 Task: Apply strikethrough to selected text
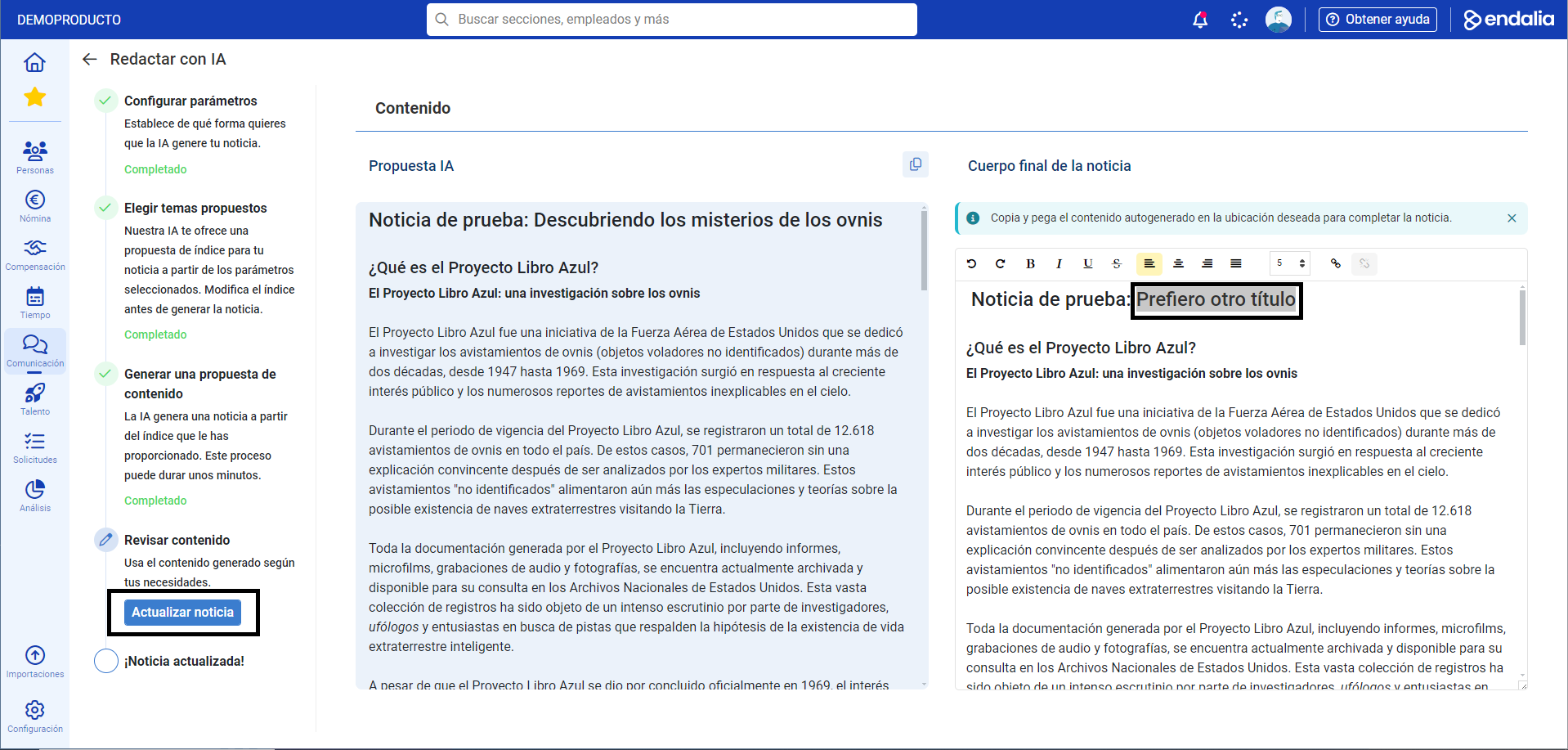coord(1117,263)
